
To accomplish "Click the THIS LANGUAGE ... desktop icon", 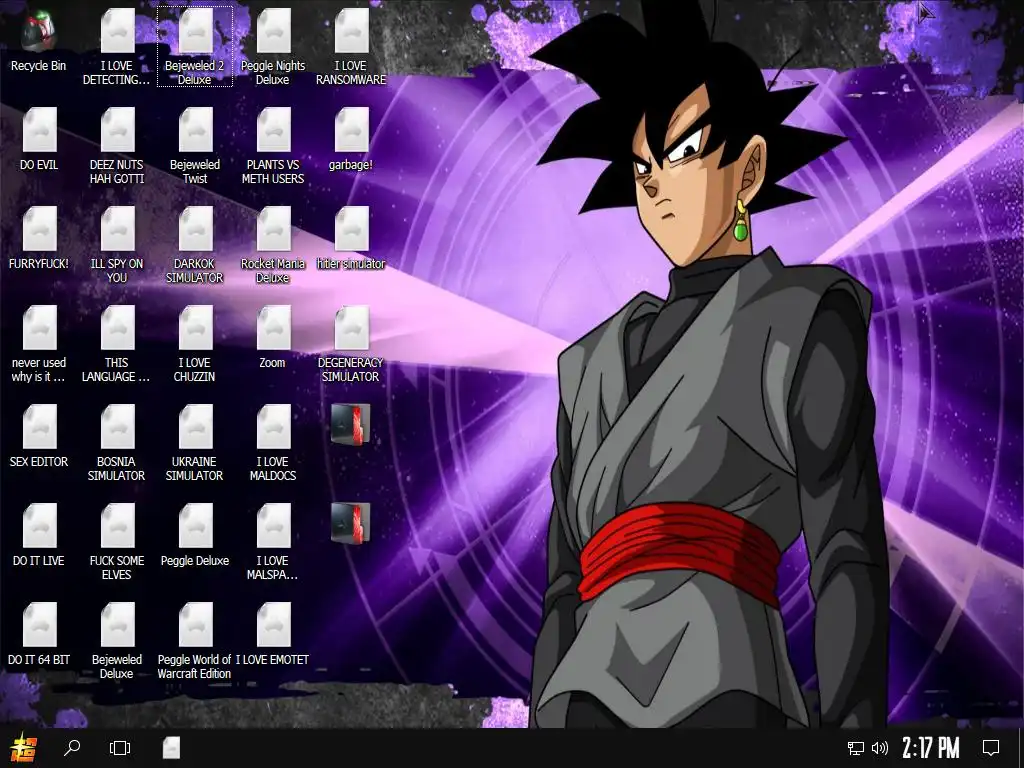I will coord(117,344).
